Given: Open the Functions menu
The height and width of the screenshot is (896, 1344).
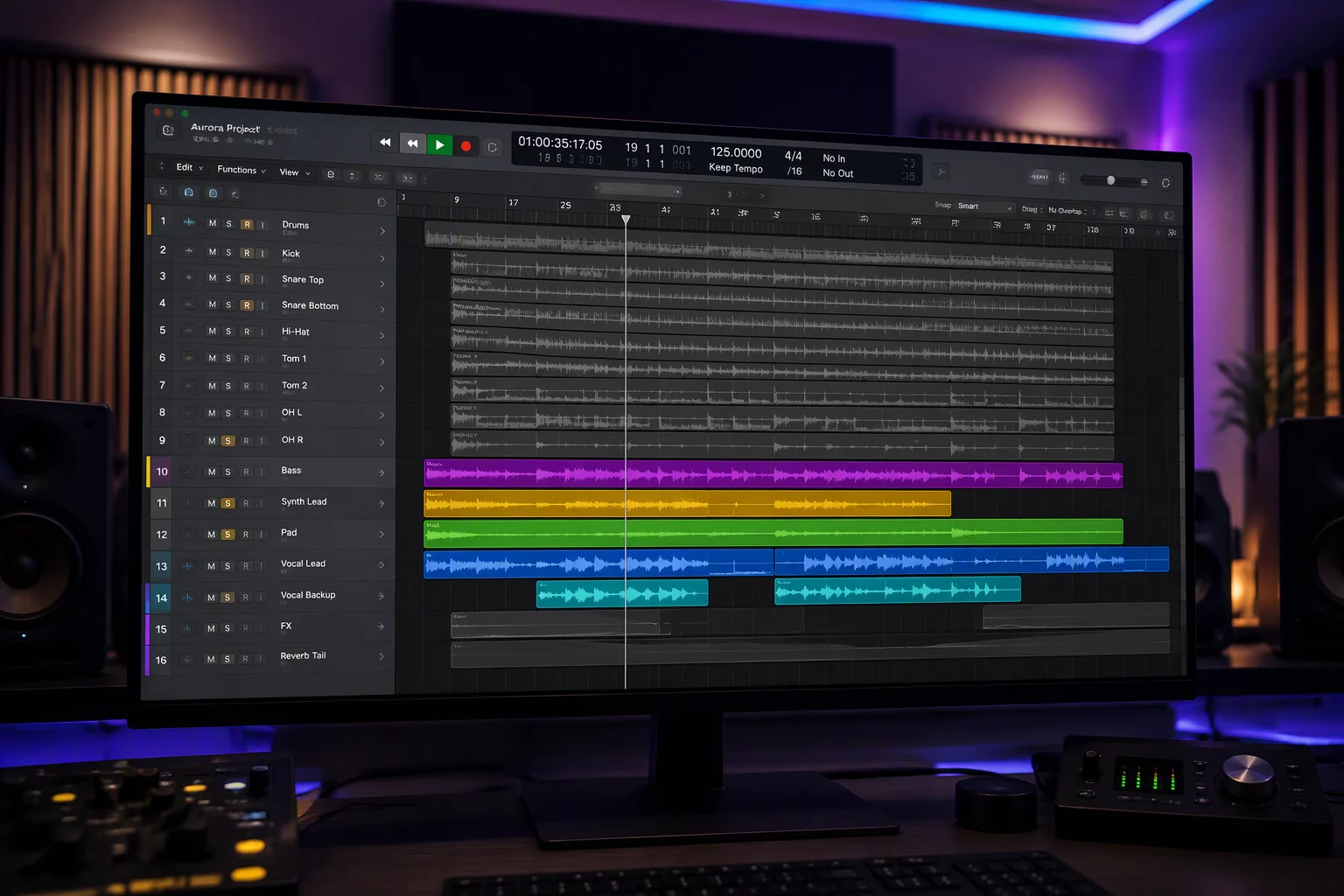Looking at the screenshot, I should 241,170.
